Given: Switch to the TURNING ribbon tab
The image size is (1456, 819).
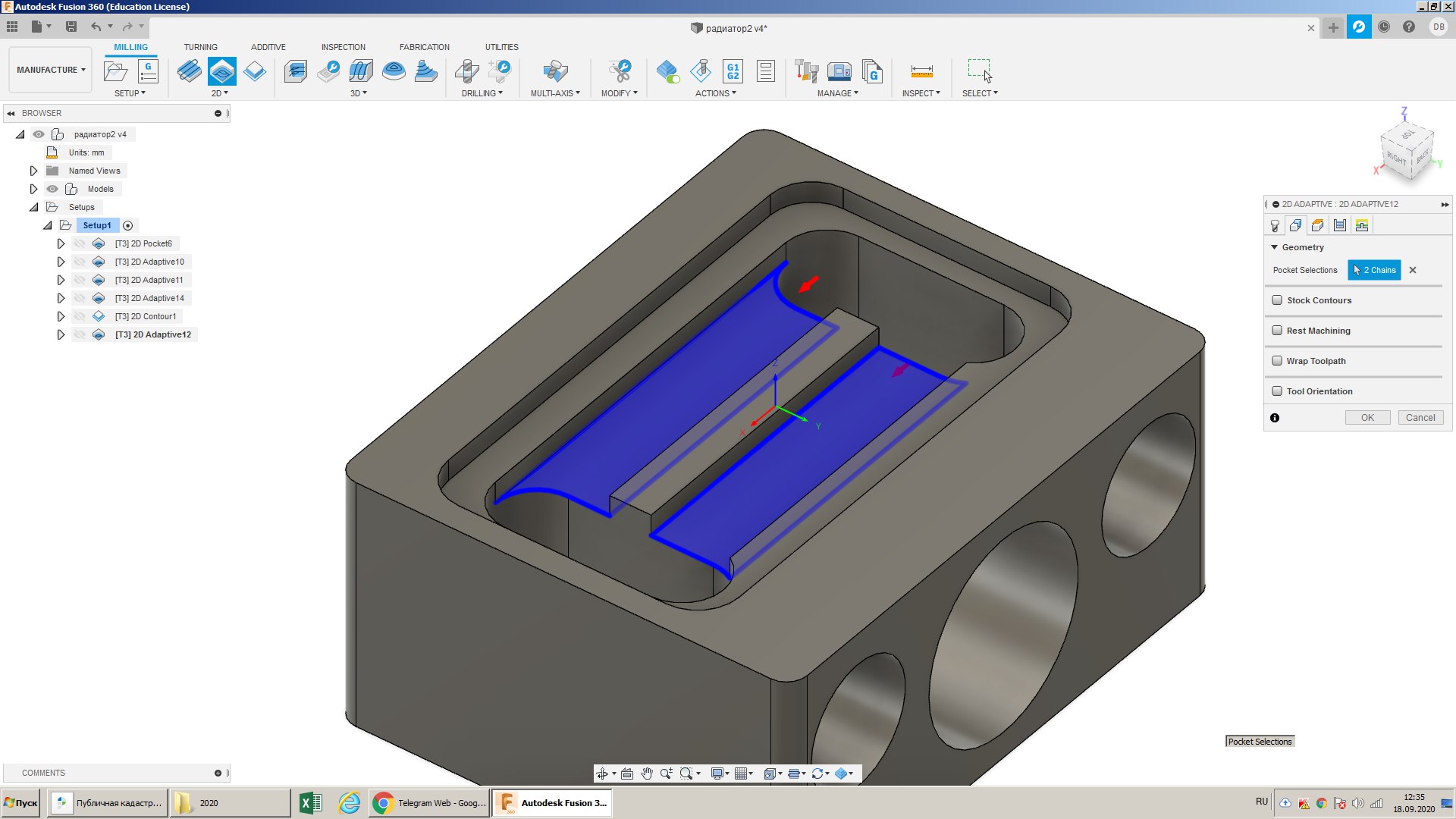Looking at the screenshot, I should (x=200, y=47).
